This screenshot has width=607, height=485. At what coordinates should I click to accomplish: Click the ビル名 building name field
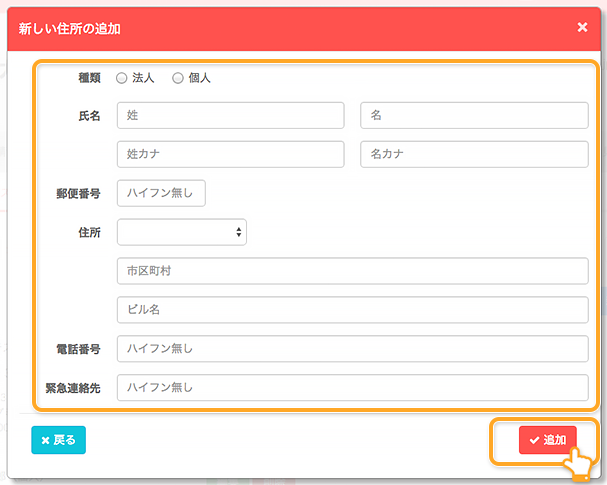pyautogui.click(x=353, y=310)
